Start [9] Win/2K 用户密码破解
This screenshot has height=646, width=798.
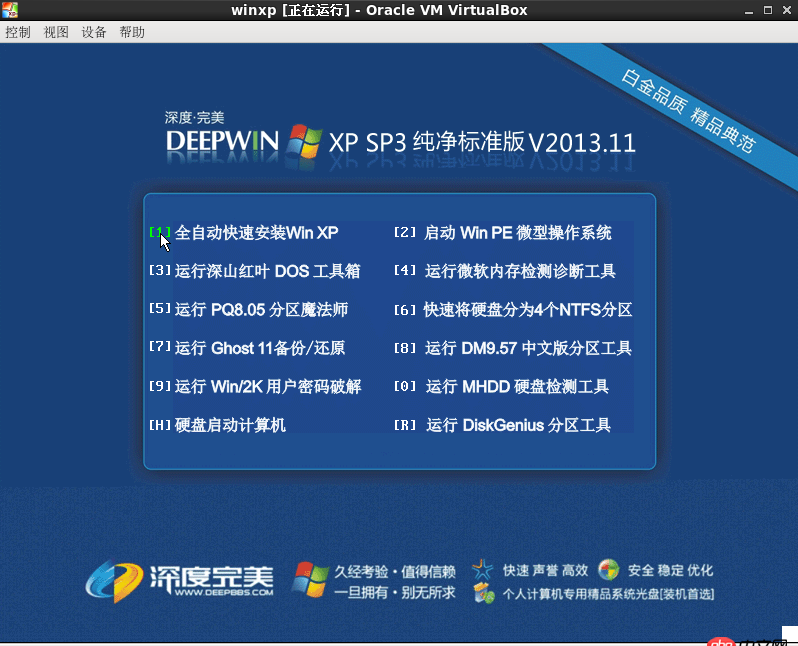(255, 386)
